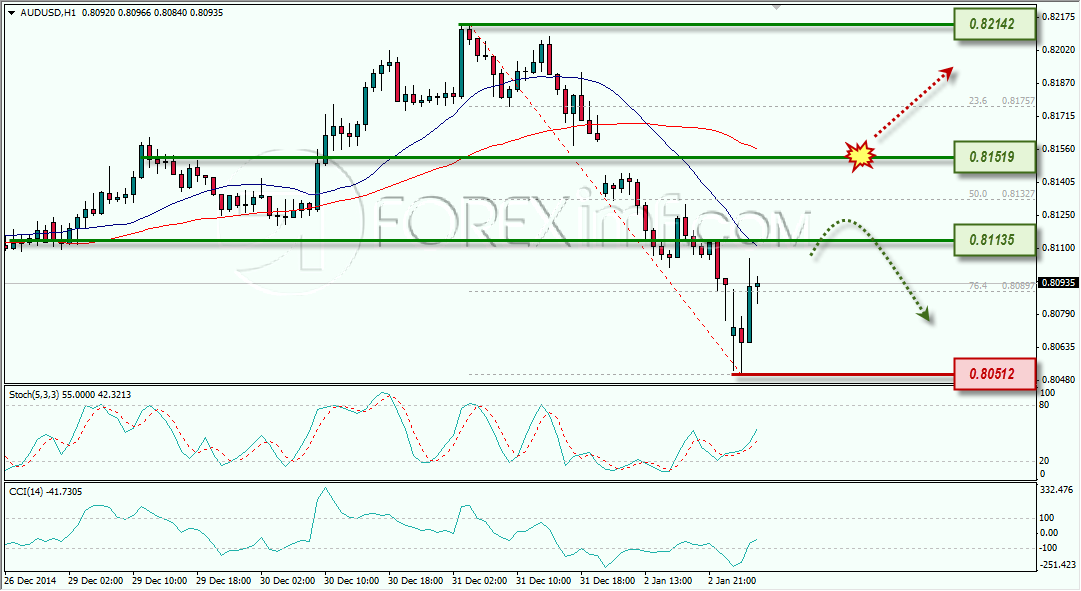Click the 31 Dec 02:00 time label

480,581
